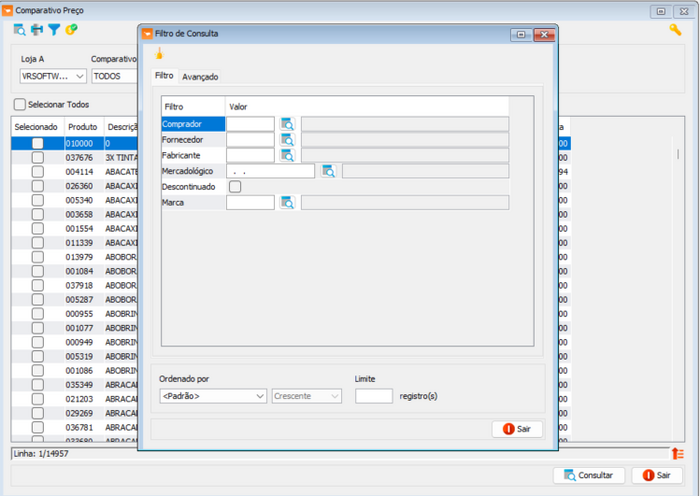Open the Mercadológico lookup search icon
Screen dimensions: 700x496
pyautogui.click(x=328, y=171)
